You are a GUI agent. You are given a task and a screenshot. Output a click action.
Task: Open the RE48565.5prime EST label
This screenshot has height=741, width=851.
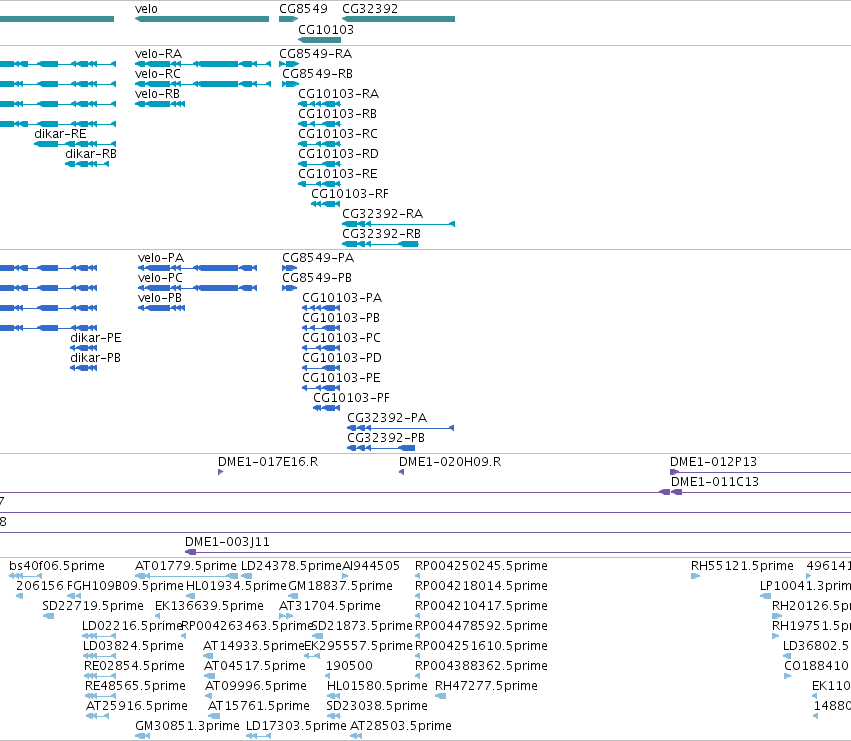tap(135, 686)
